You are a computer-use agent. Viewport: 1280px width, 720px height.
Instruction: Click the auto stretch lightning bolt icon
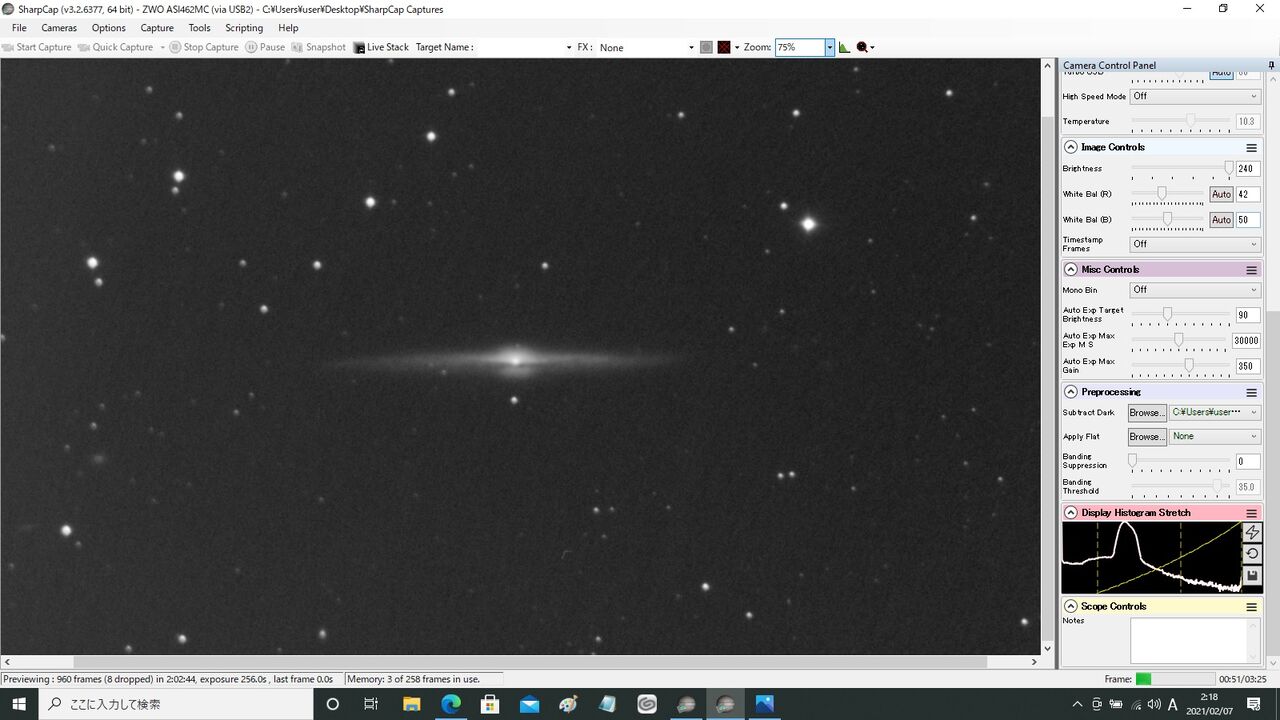[1252, 533]
